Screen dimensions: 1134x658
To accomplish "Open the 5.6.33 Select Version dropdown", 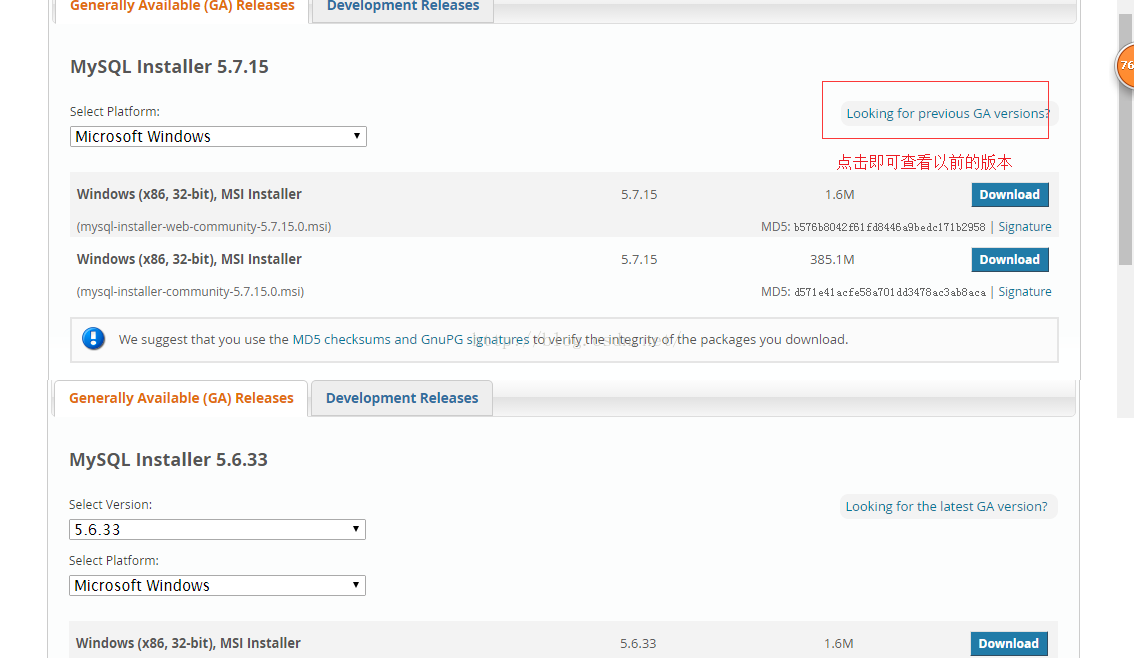I will point(217,529).
